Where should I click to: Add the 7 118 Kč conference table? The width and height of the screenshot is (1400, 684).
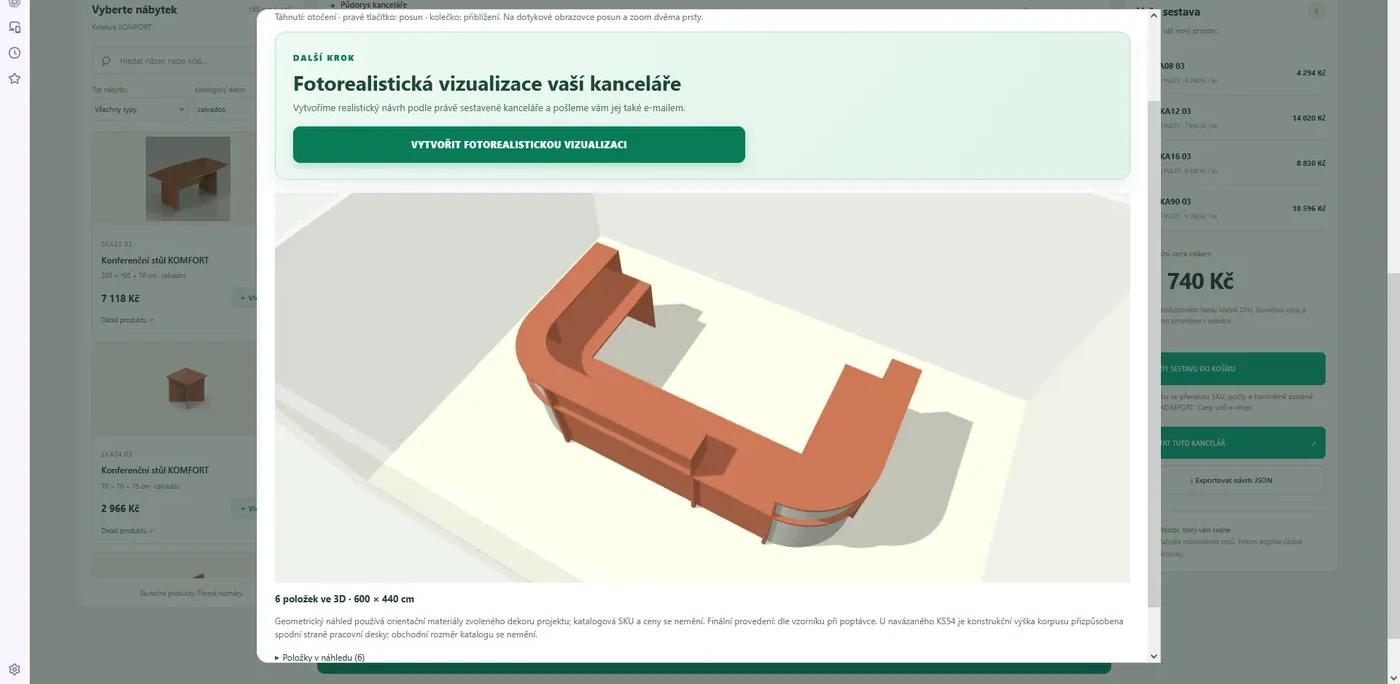[x=245, y=298]
